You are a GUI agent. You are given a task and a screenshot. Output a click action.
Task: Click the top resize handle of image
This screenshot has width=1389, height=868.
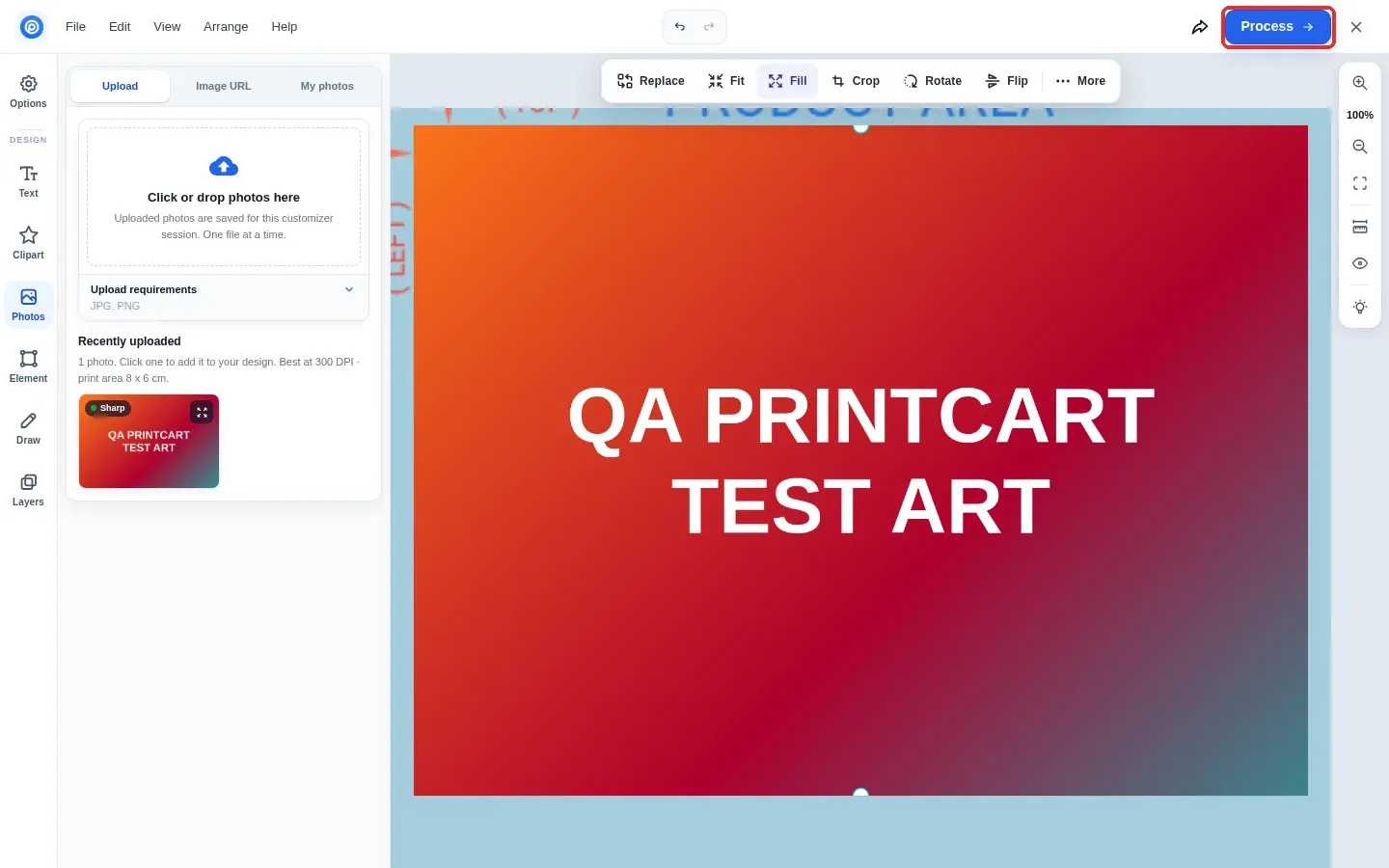coord(861,126)
